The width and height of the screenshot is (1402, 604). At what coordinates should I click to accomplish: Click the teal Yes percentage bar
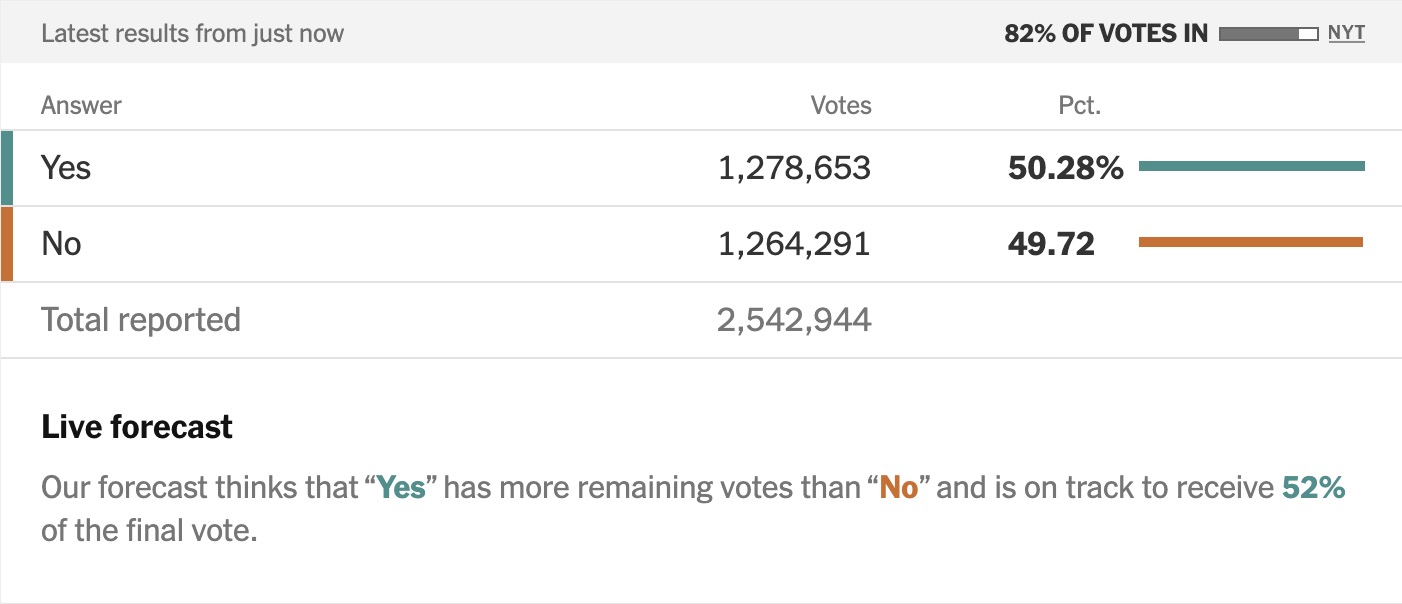pyautogui.click(x=1251, y=166)
